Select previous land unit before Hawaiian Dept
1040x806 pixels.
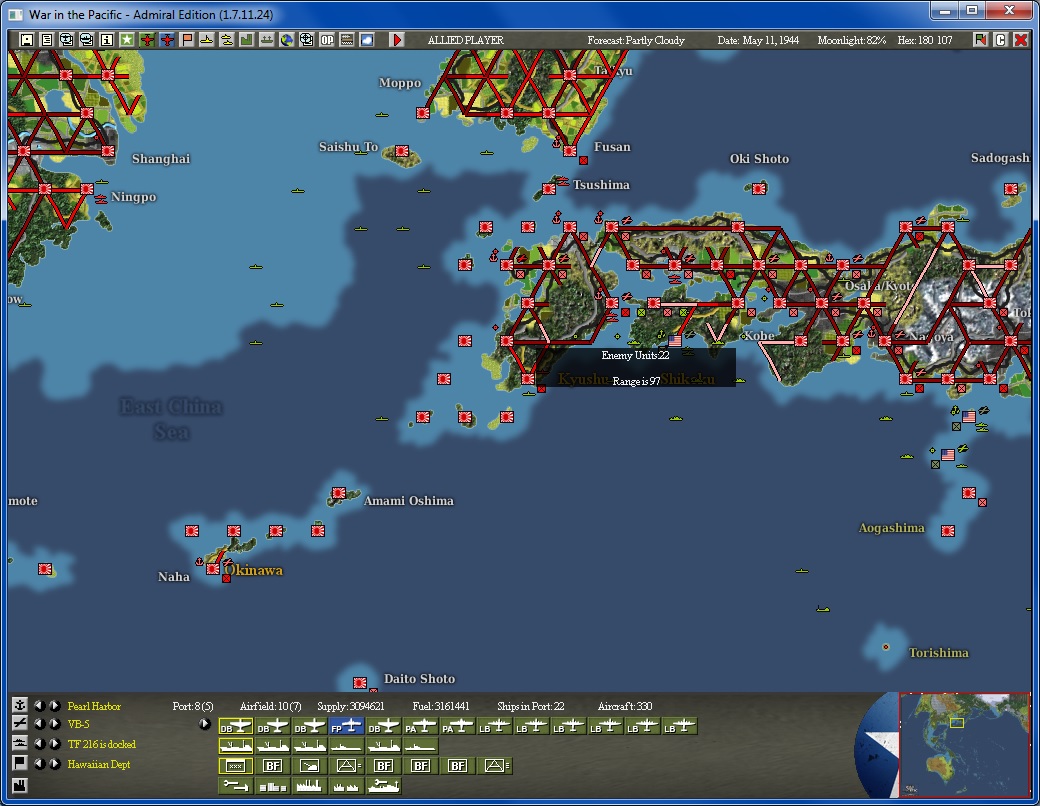[x=40, y=764]
